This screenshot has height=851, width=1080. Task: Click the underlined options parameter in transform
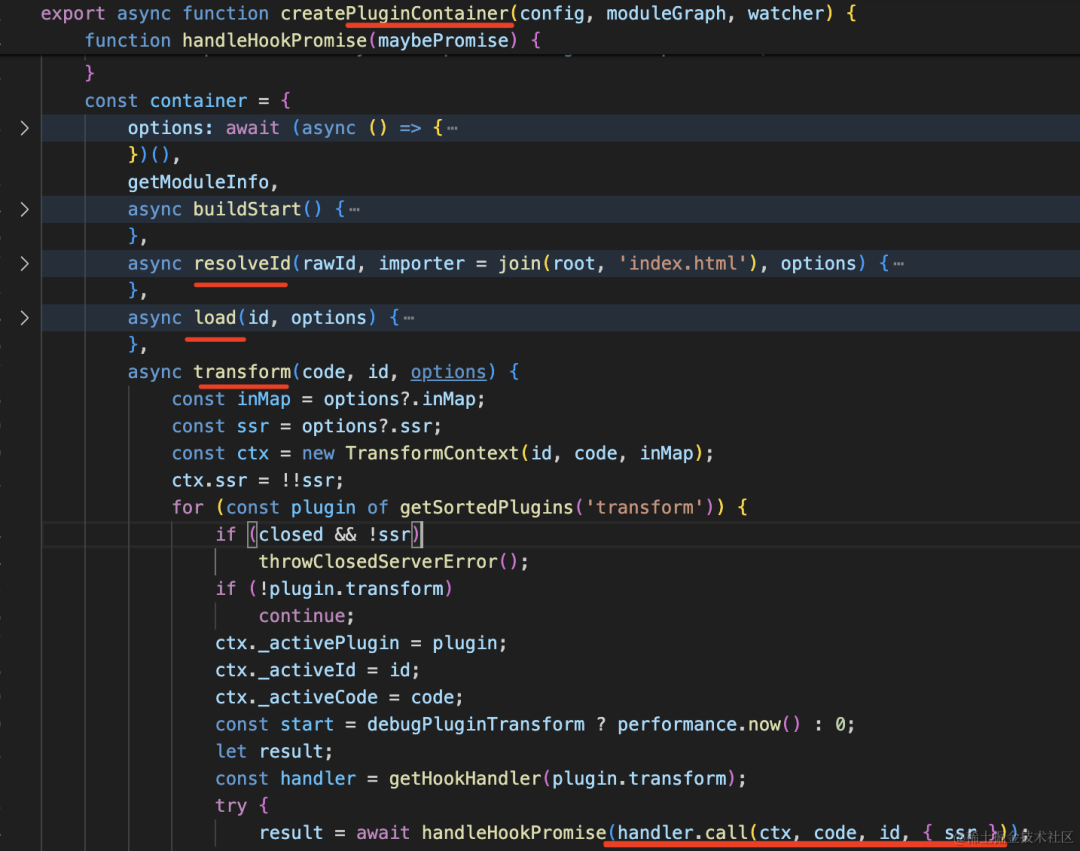click(448, 372)
